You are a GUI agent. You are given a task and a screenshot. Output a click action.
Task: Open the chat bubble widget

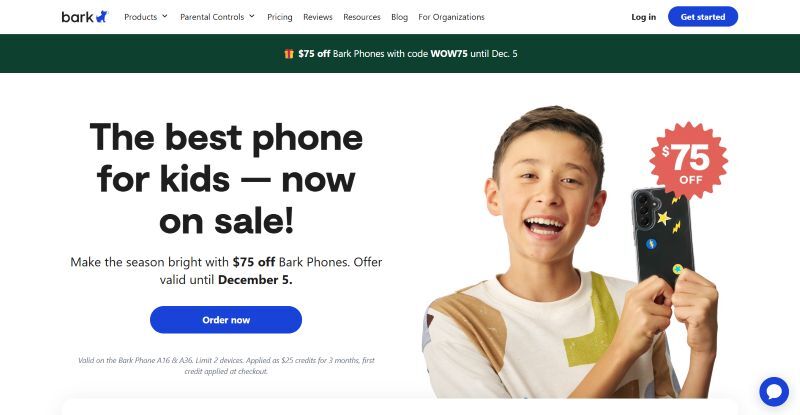773,392
